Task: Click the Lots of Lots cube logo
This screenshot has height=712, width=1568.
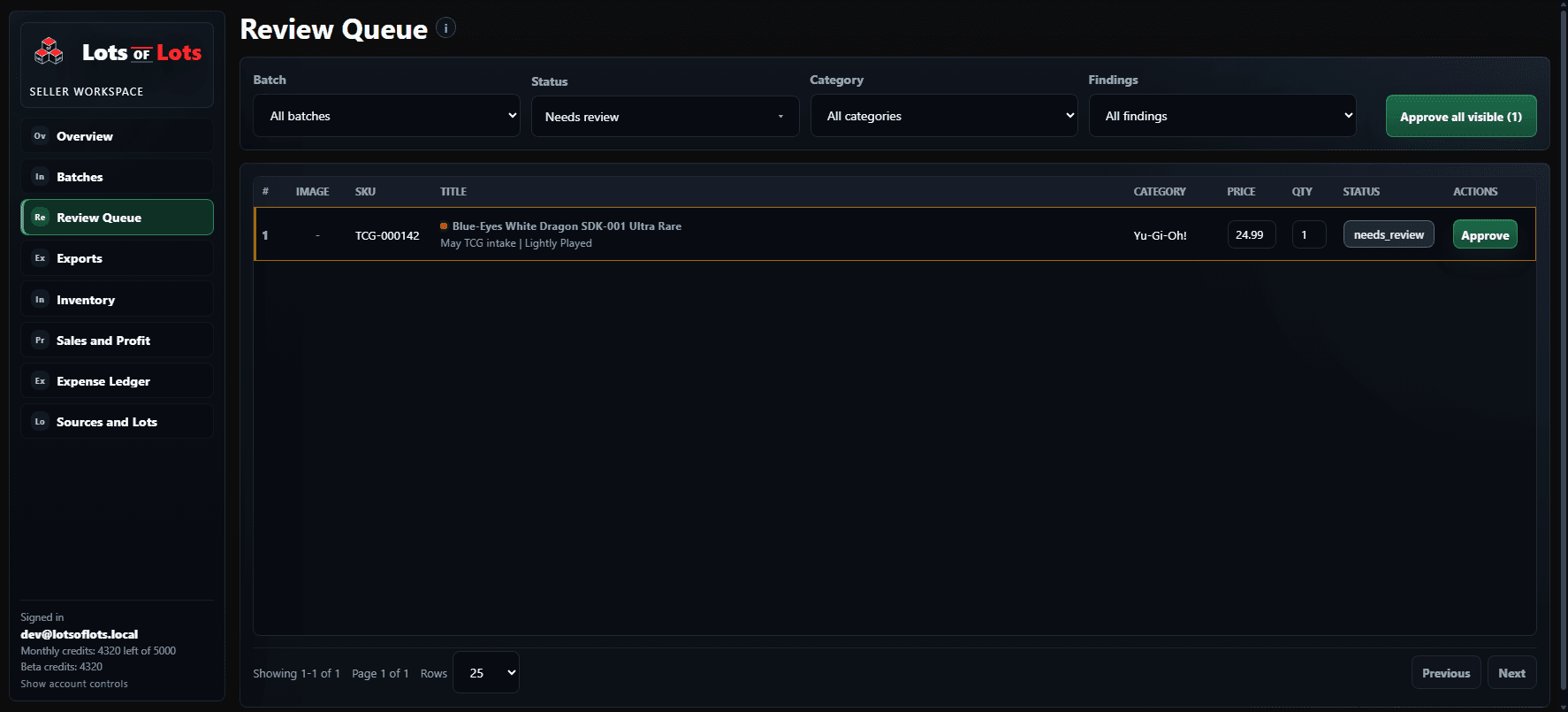Action: coord(49,51)
